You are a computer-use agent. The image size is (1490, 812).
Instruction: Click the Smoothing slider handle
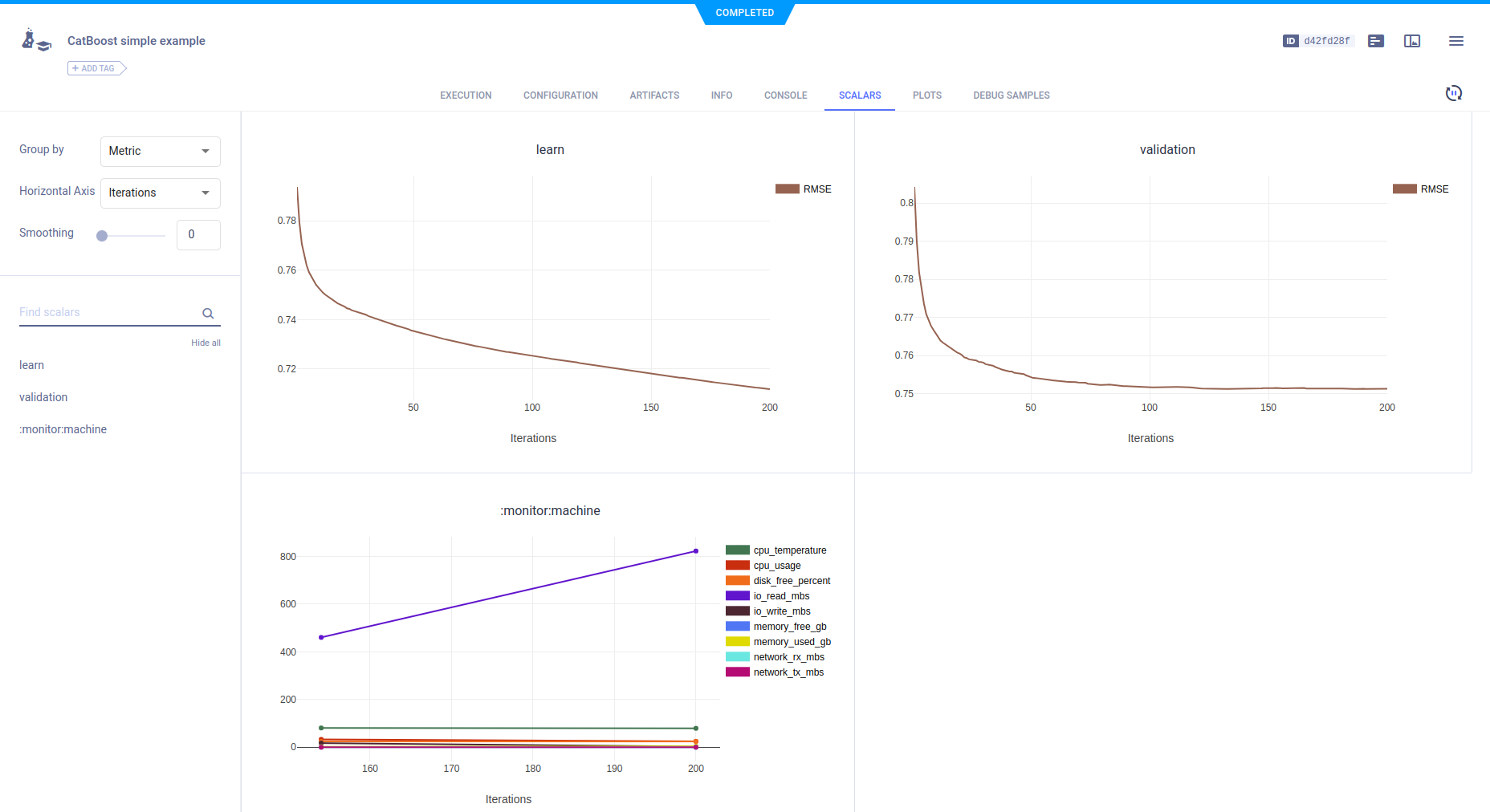click(x=102, y=236)
